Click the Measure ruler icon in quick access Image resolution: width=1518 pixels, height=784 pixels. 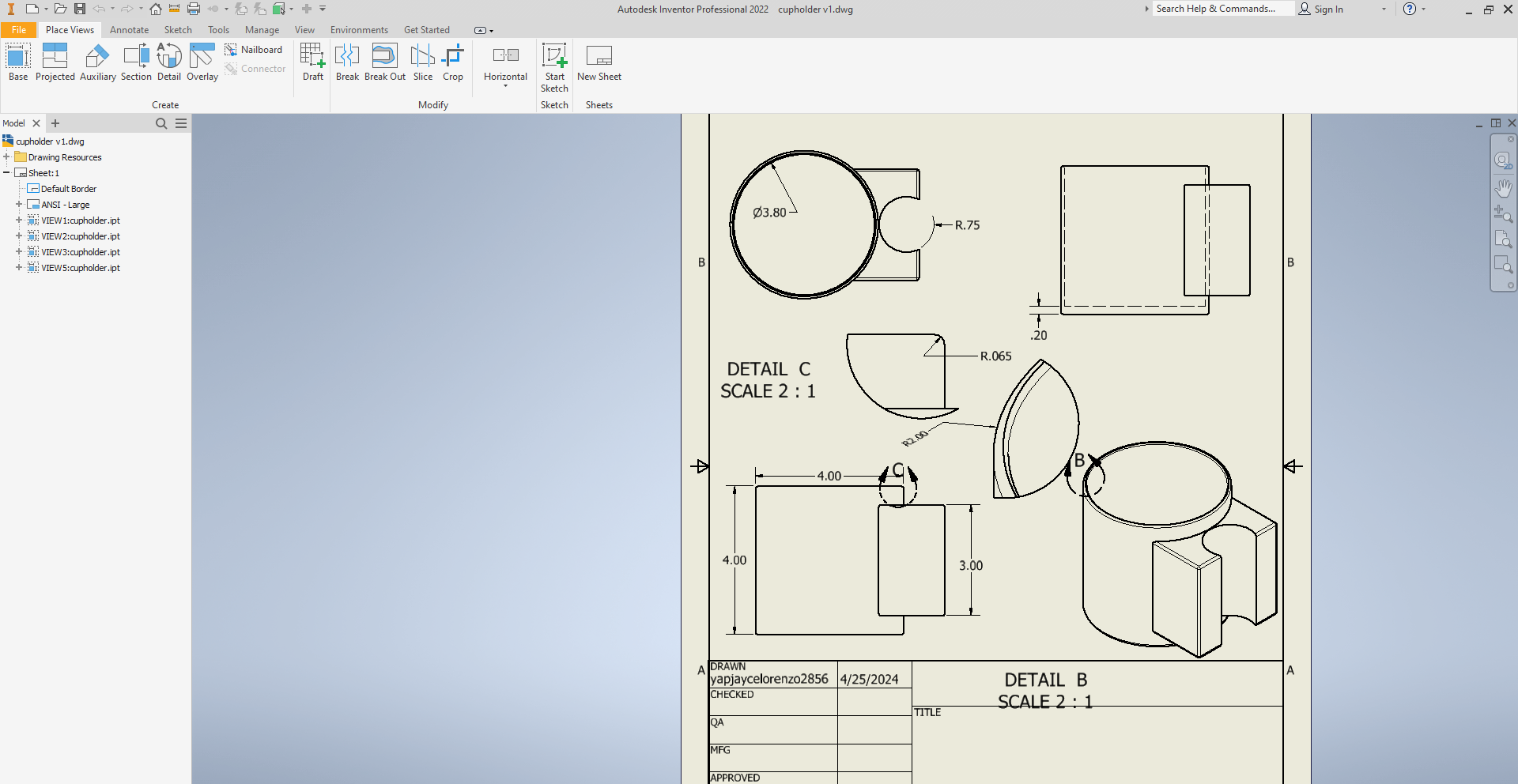tap(174, 9)
